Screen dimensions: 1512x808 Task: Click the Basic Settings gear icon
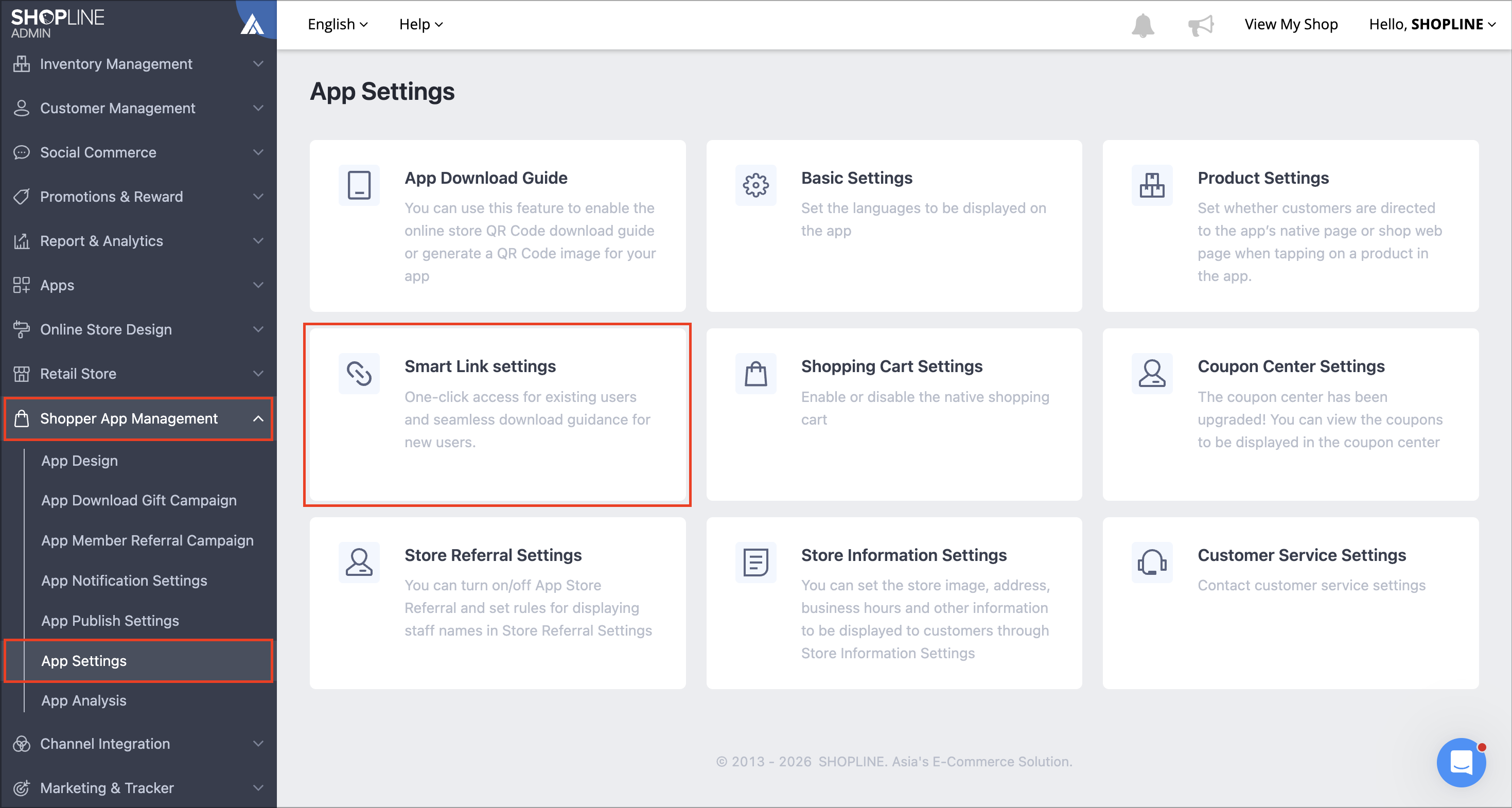click(x=755, y=185)
